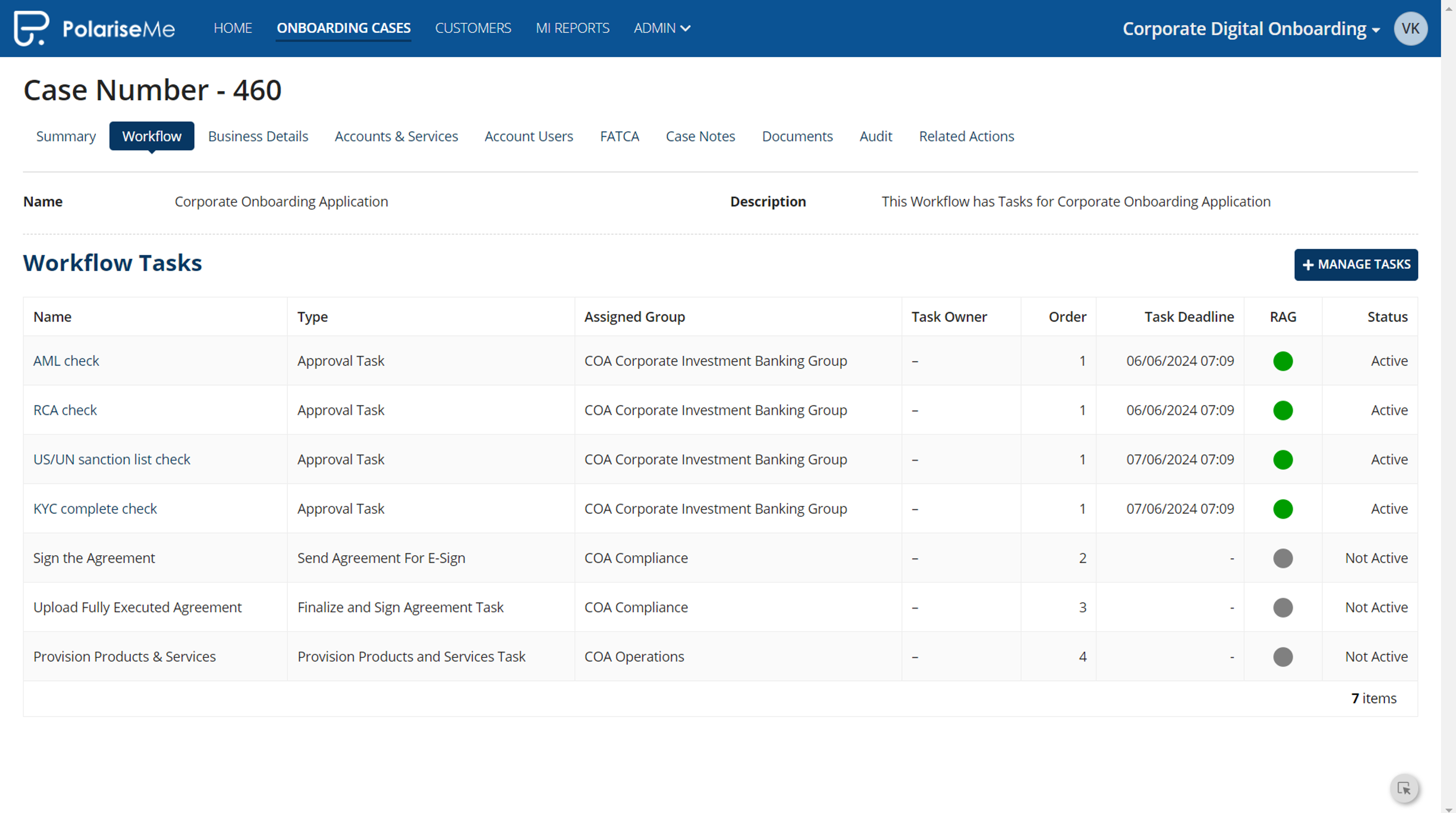
Task: Click the Case Number - 460 heading
Action: pyautogui.click(x=152, y=90)
